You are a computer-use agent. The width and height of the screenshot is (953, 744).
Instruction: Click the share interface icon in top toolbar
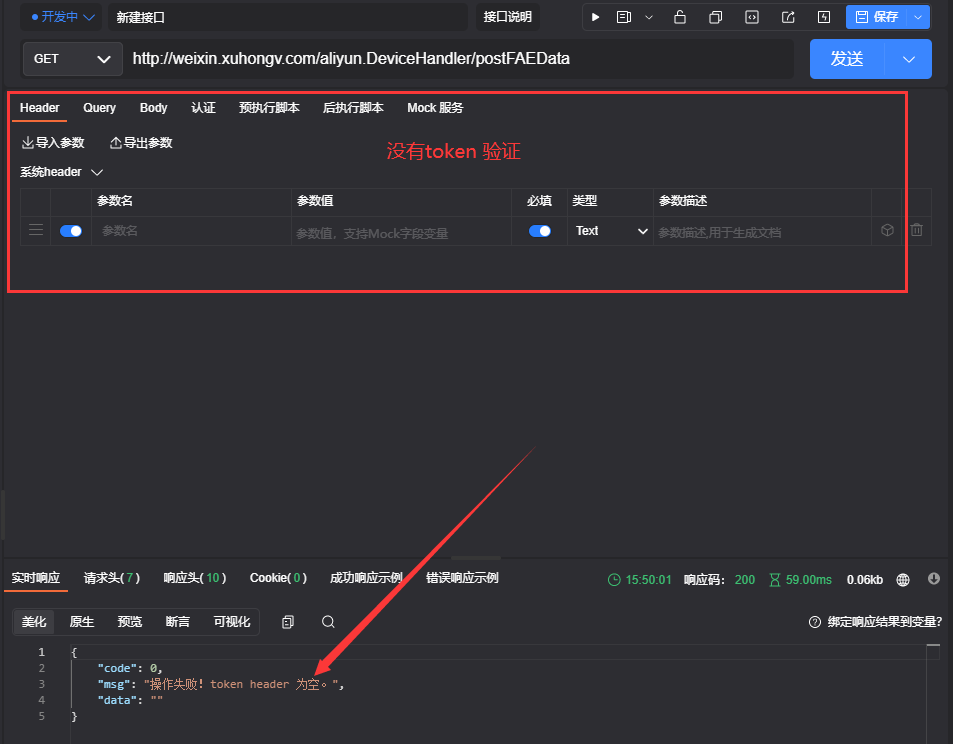coord(789,17)
